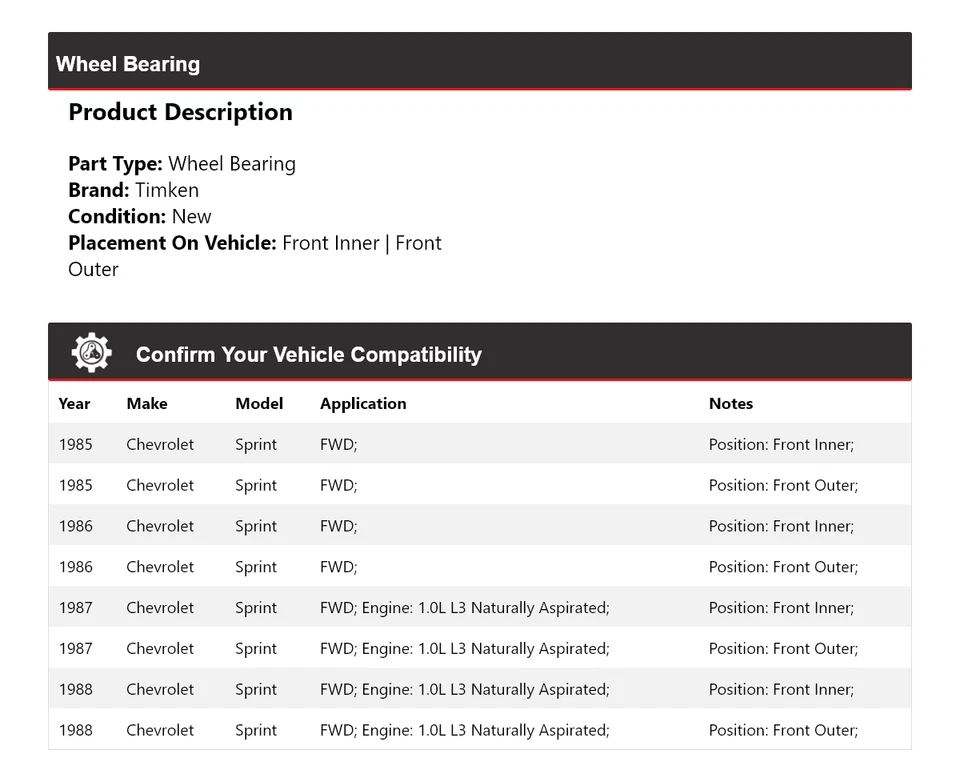Click the 1986 Front Outer position cell
The width and height of the screenshot is (960, 782).
point(783,567)
